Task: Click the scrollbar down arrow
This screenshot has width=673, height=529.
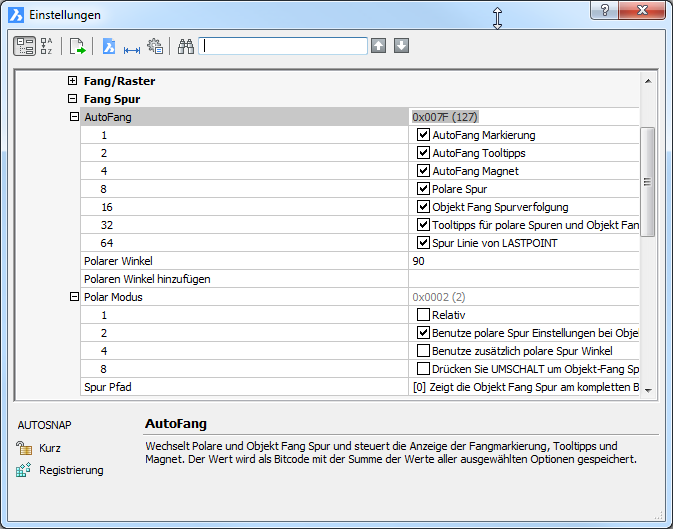Action: click(648, 389)
